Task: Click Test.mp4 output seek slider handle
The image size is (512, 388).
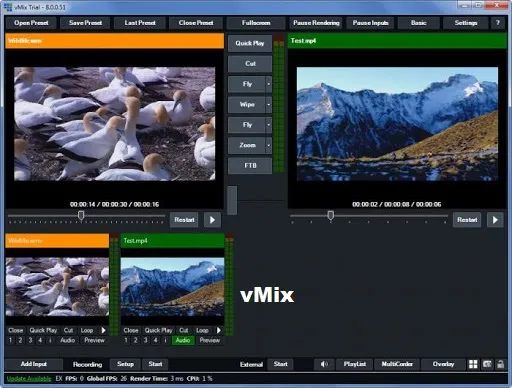Action: click(x=331, y=216)
